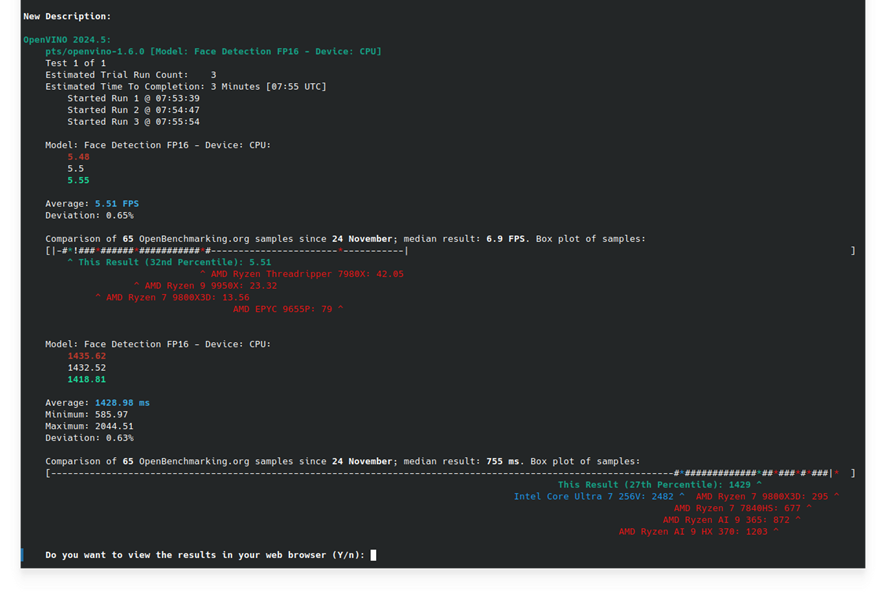886x611 pixels.
Task: Click the red 5.48 result value
Action: pos(79,157)
